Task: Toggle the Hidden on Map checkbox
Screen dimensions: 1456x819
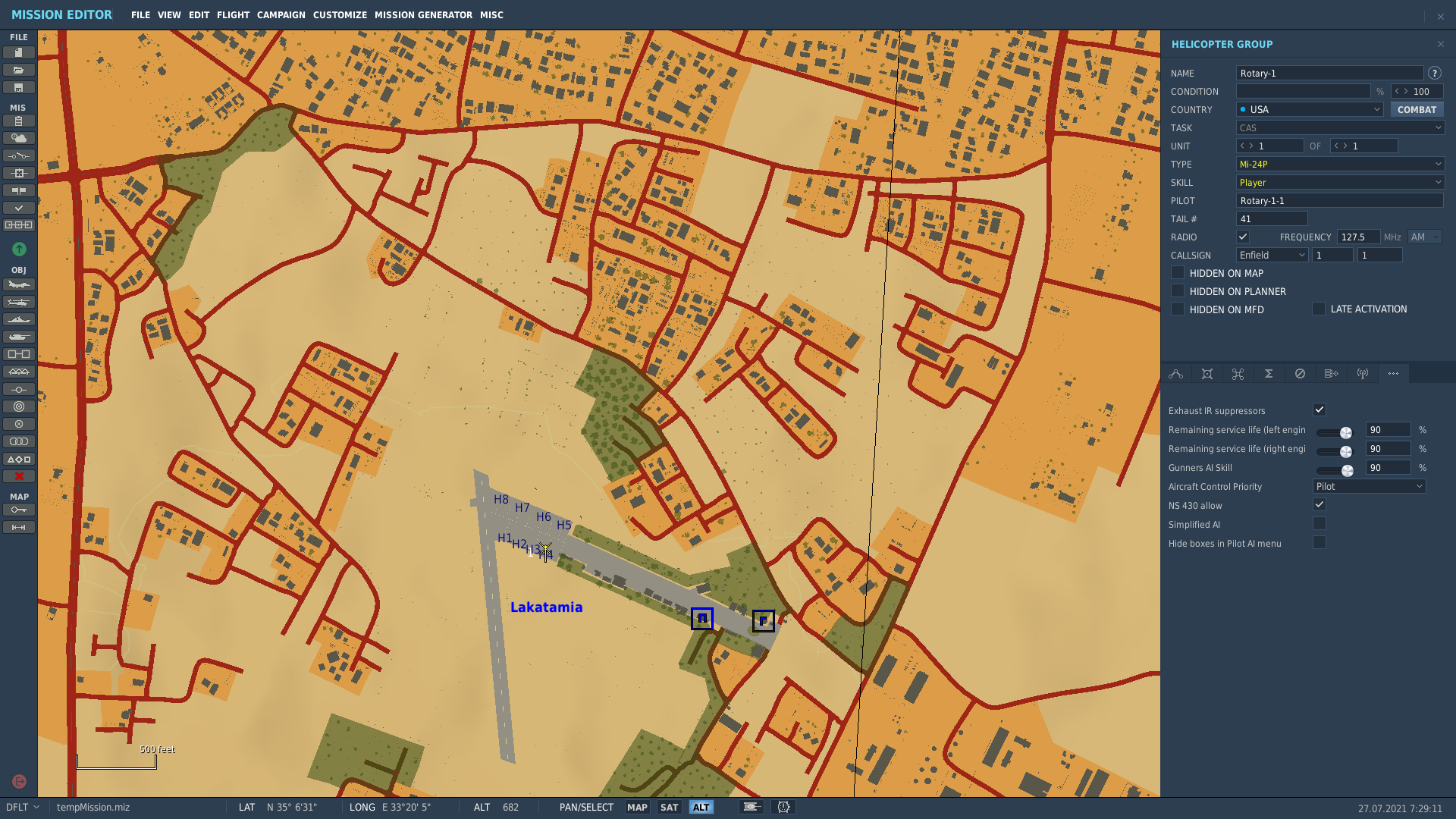Action: click(1178, 272)
